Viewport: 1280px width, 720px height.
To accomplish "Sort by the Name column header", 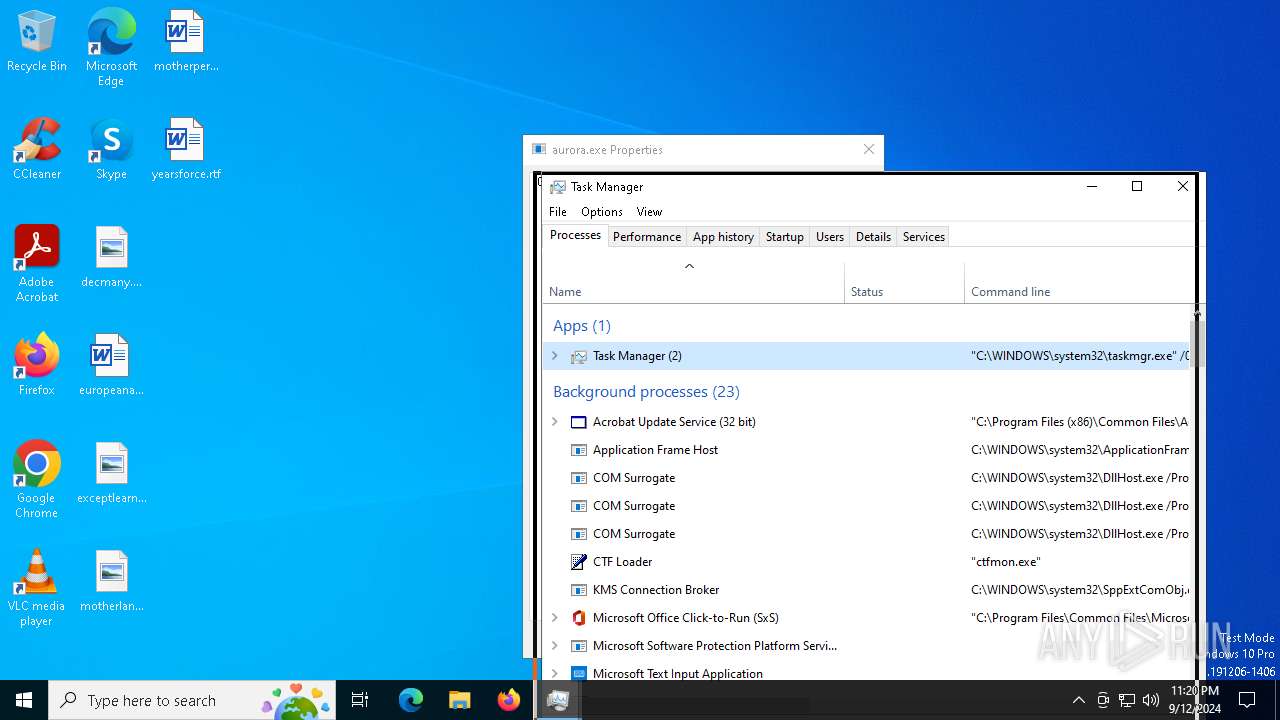I will click(x=694, y=282).
